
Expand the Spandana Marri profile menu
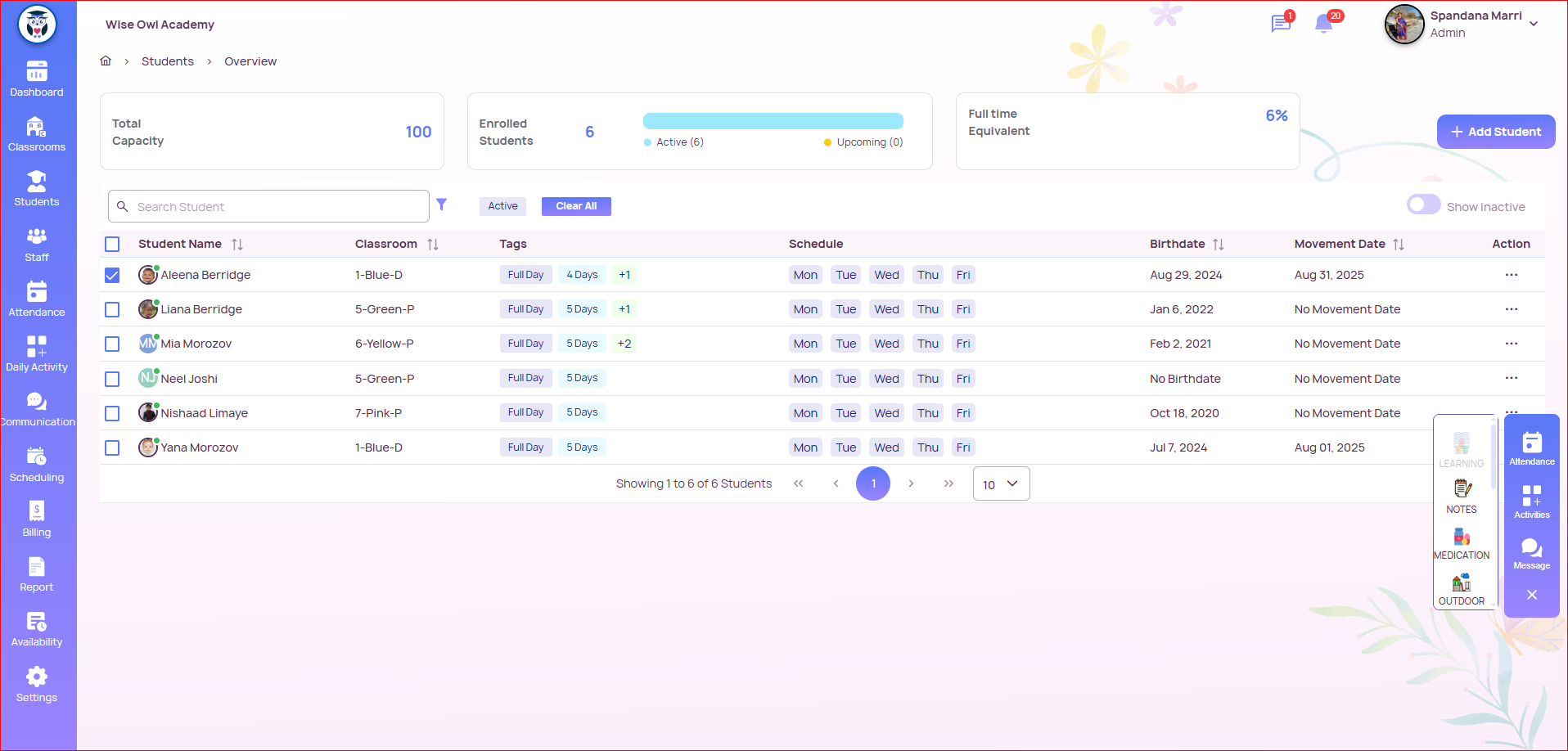tap(1533, 24)
